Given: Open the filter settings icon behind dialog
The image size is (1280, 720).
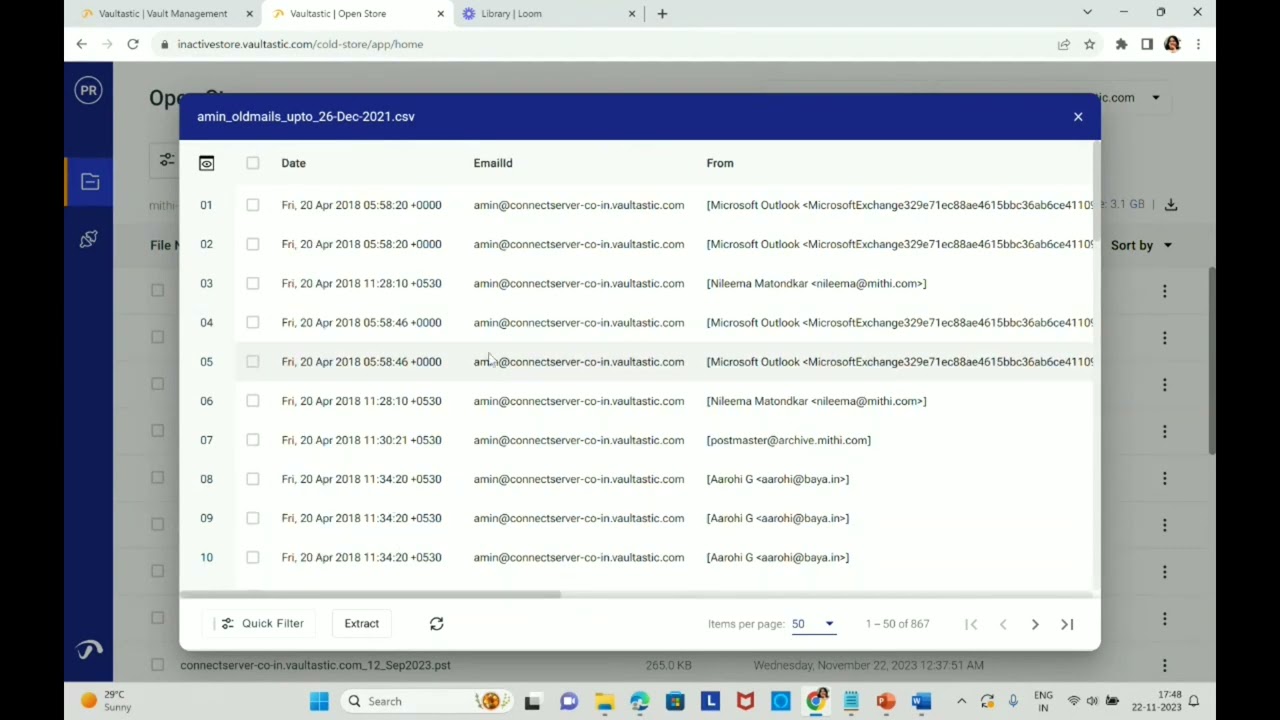Looking at the screenshot, I should pos(167,160).
